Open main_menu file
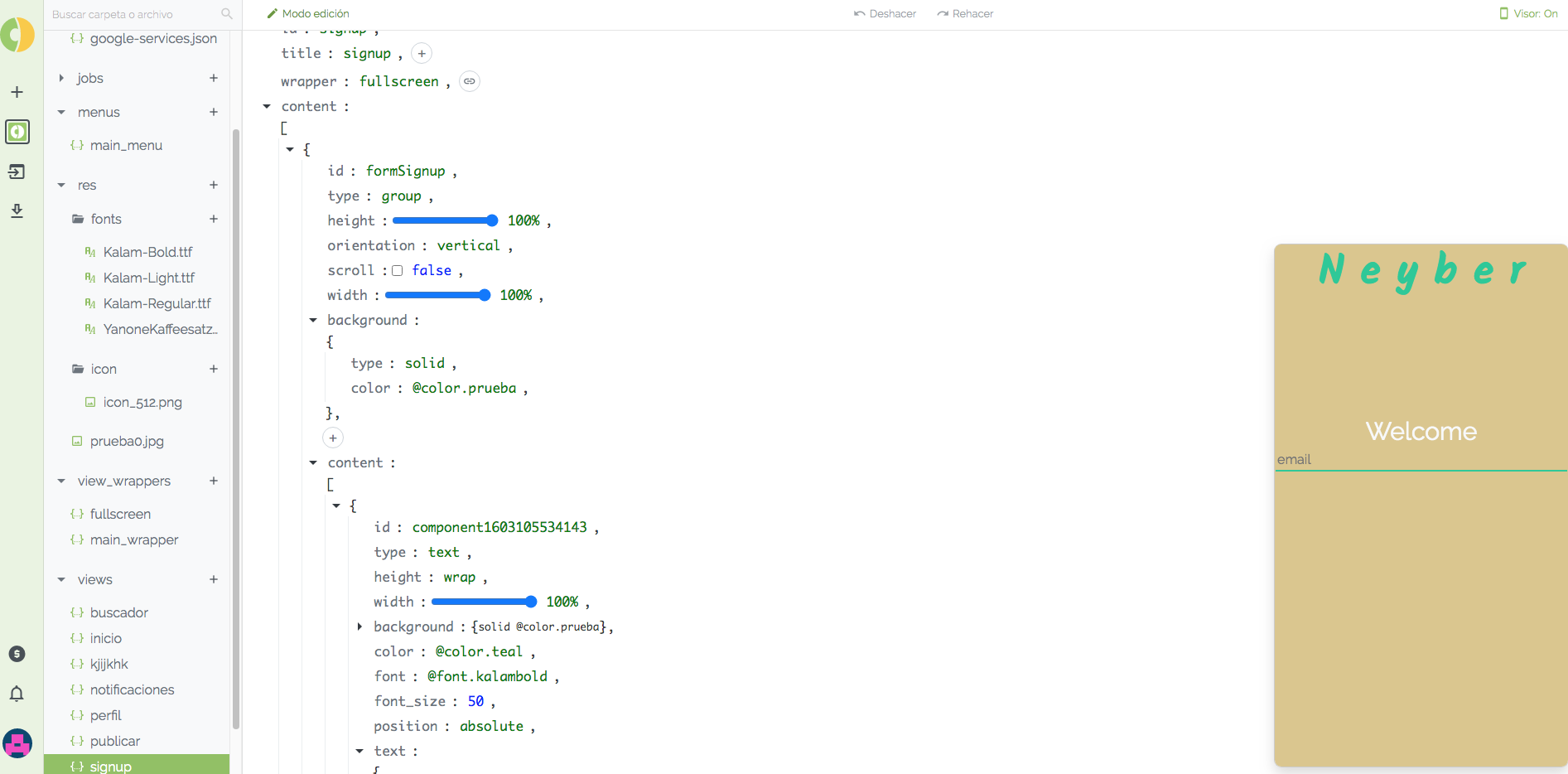Image resolution: width=1568 pixels, height=774 pixels. (x=126, y=145)
